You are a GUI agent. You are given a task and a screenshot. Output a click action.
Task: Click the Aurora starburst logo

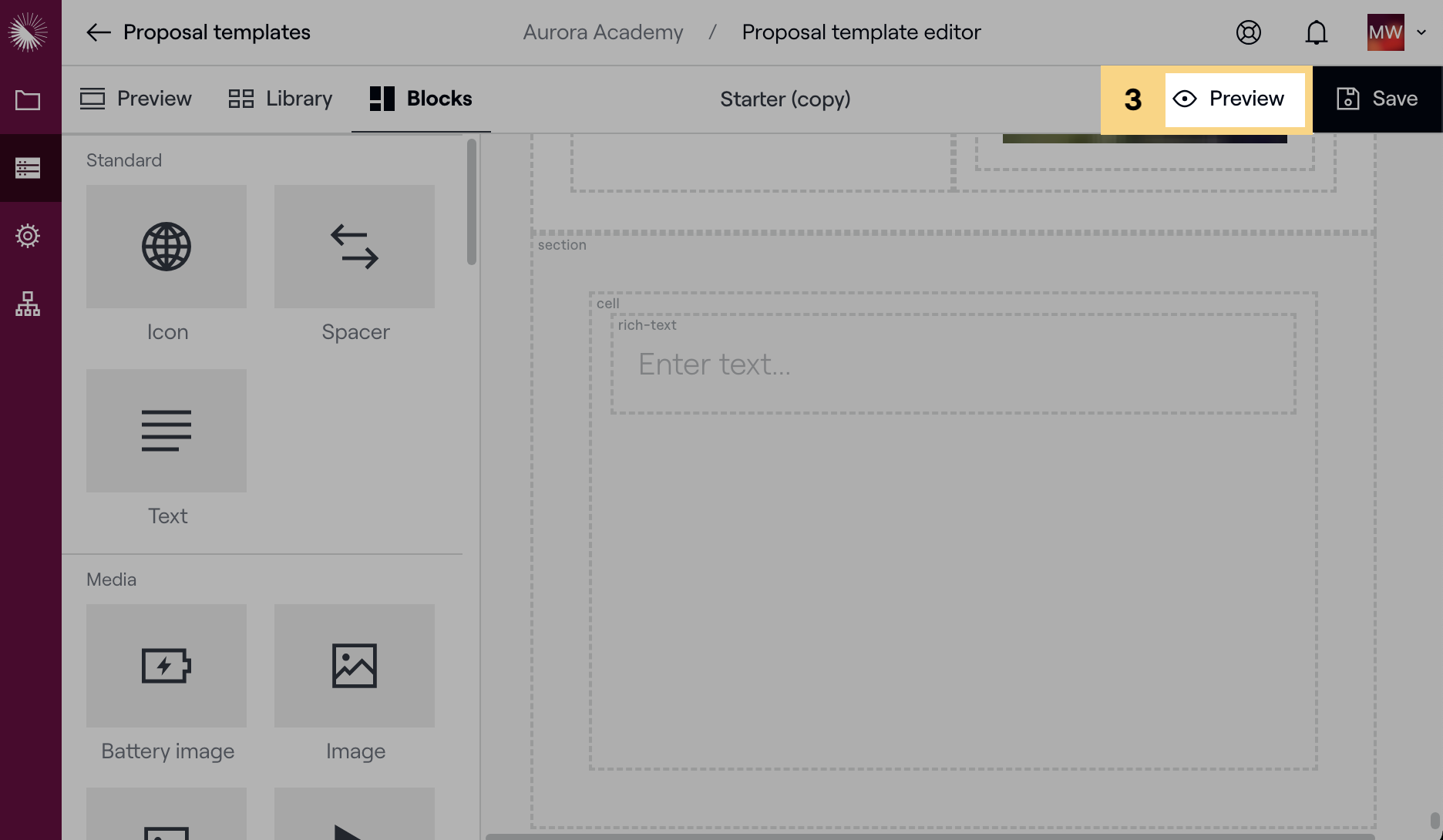pyautogui.click(x=28, y=32)
